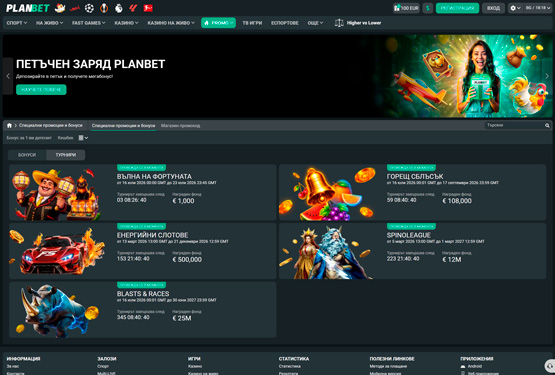Screen dimensions: 555x375
Task: Click the green banner learn-more button
Action: (x=41, y=90)
